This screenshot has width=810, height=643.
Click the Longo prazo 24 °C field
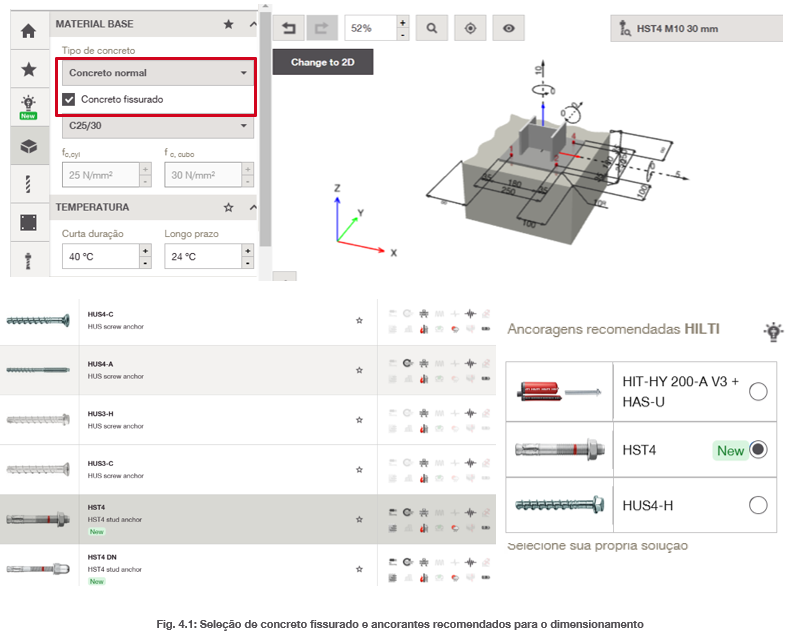[x=203, y=257]
